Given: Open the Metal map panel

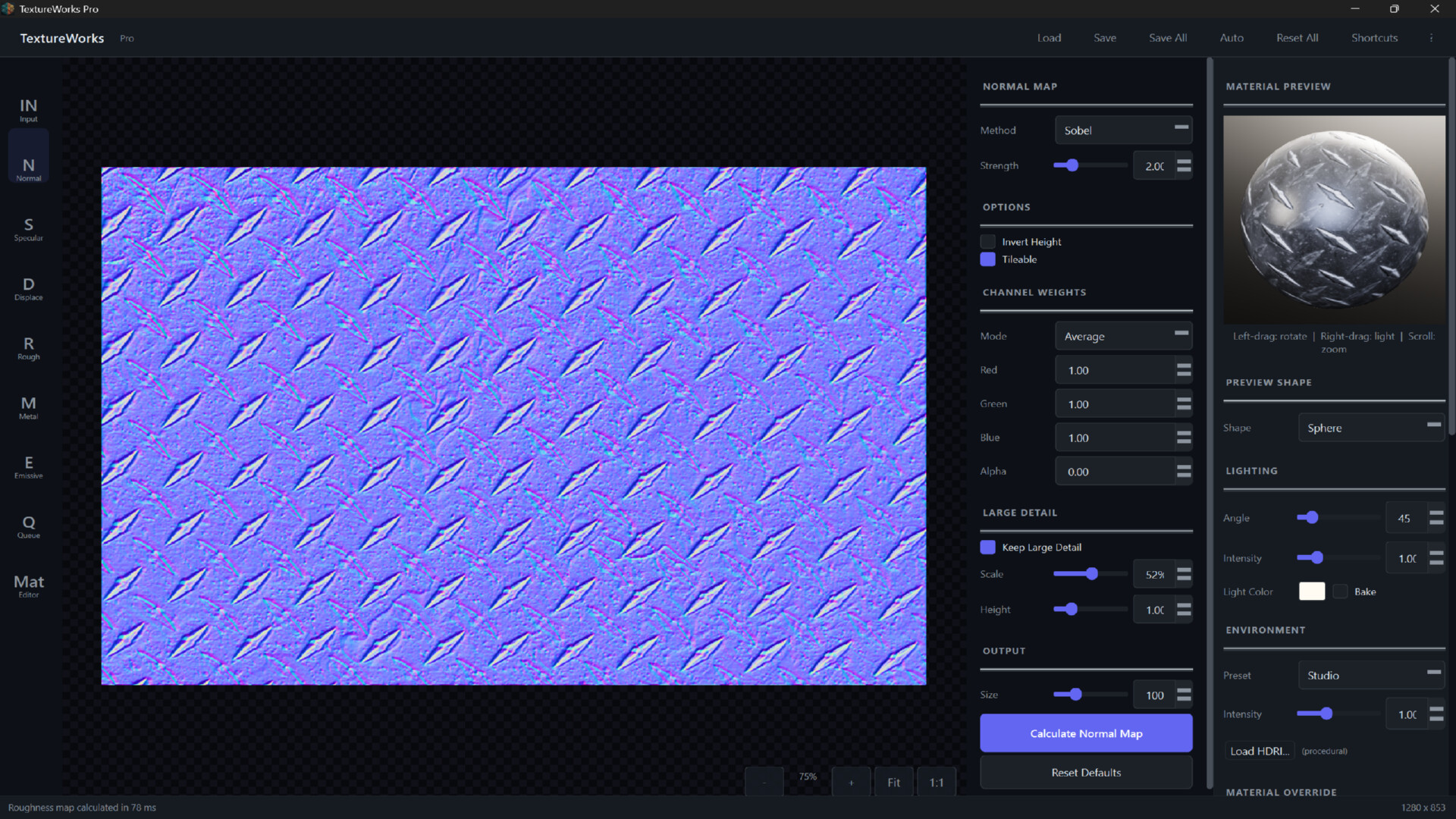Looking at the screenshot, I should (28, 406).
